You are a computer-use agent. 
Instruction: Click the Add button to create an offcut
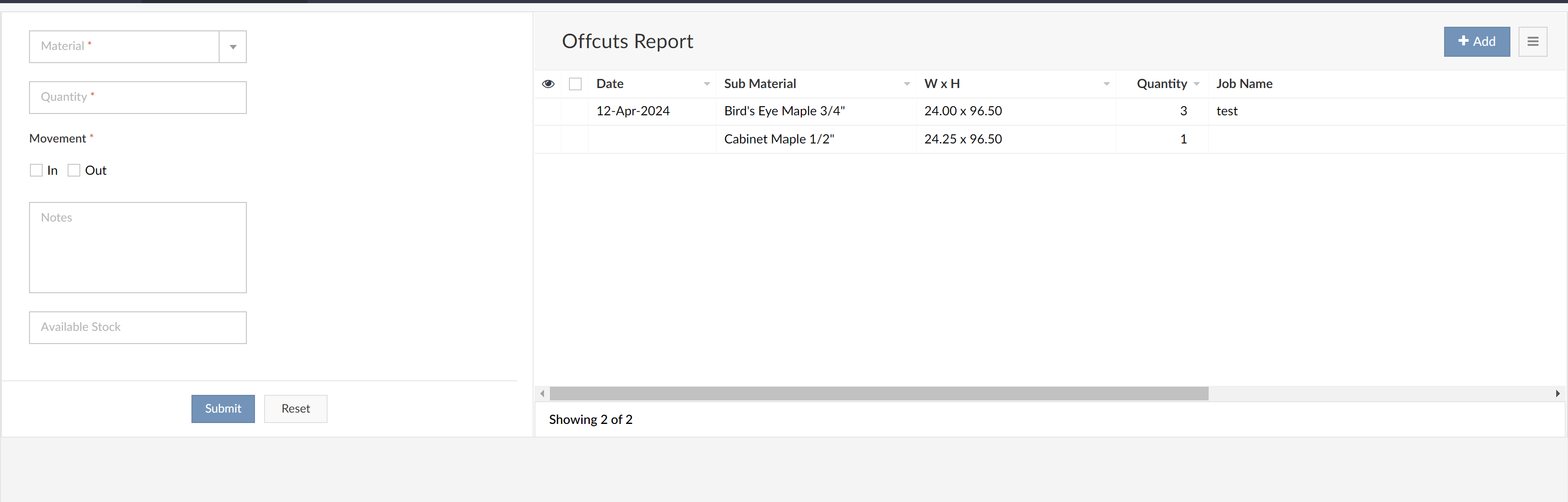click(x=1477, y=41)
